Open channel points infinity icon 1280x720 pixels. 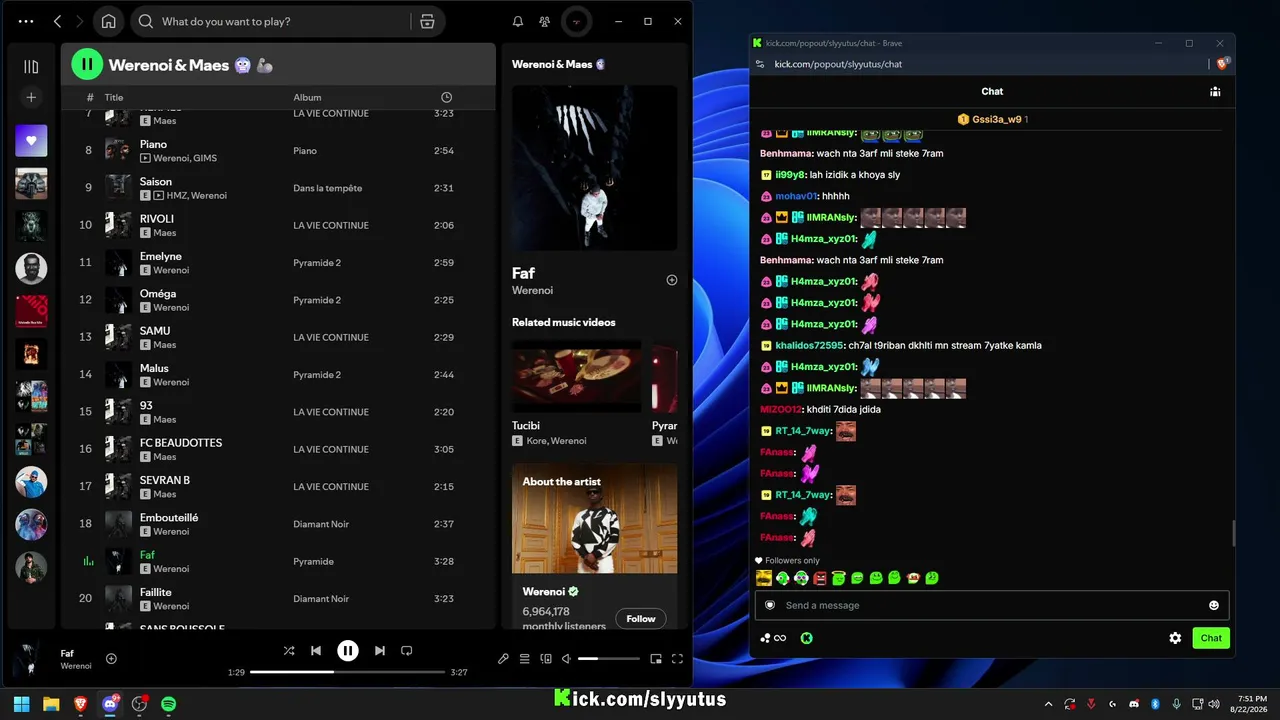(x=773, y=638)
